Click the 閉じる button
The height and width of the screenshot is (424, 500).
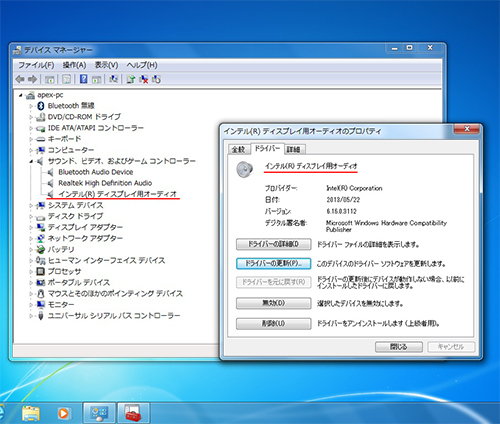click(x=399, y=347)
